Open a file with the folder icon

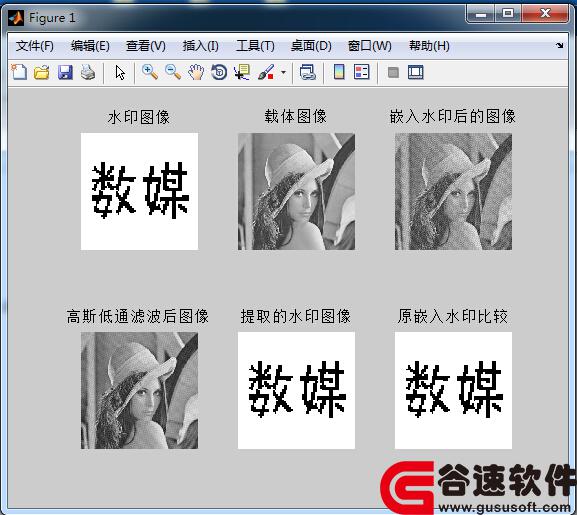(x=42, y=72)
